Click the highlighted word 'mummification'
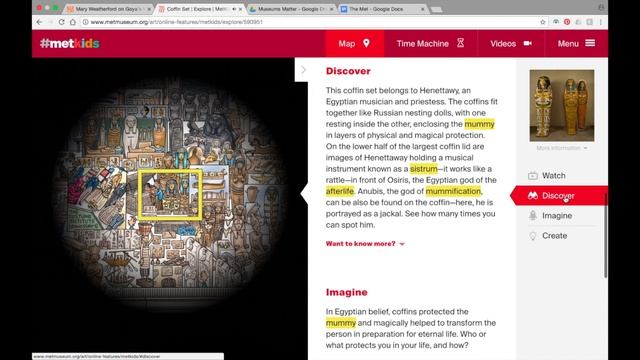The height and width of the screenshot is (360, 640). 453,191
